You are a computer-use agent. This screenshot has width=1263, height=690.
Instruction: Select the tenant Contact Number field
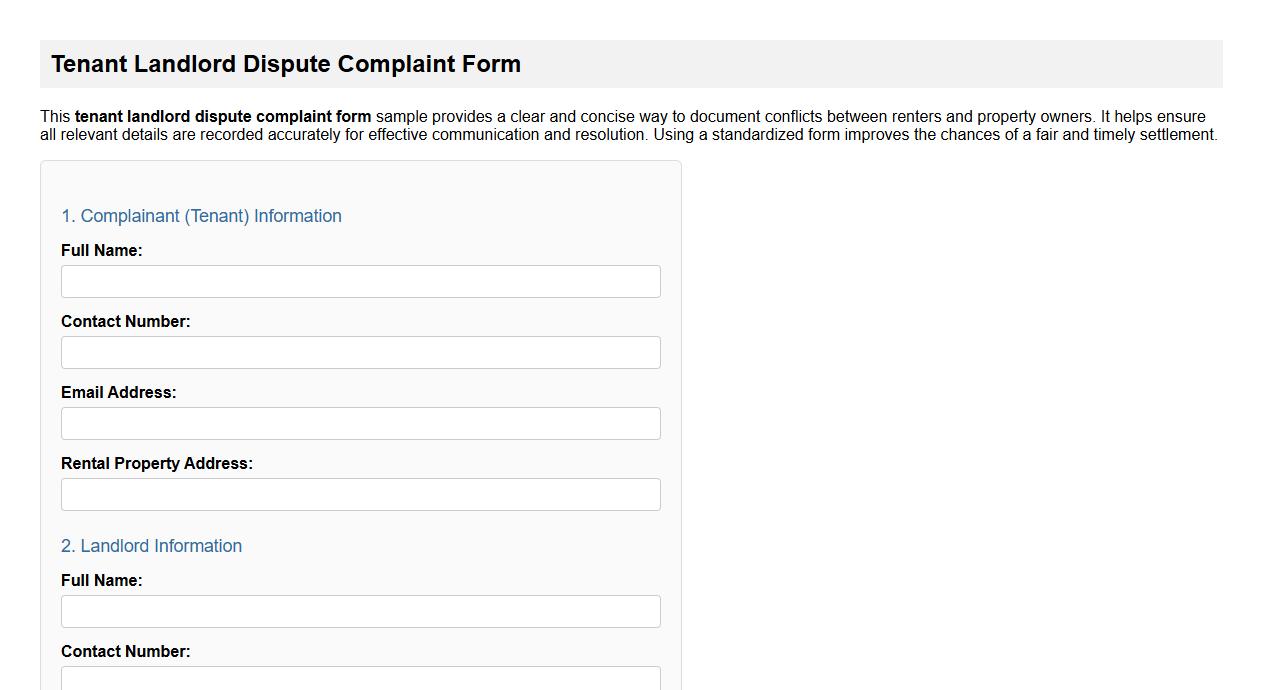[360, 352]
